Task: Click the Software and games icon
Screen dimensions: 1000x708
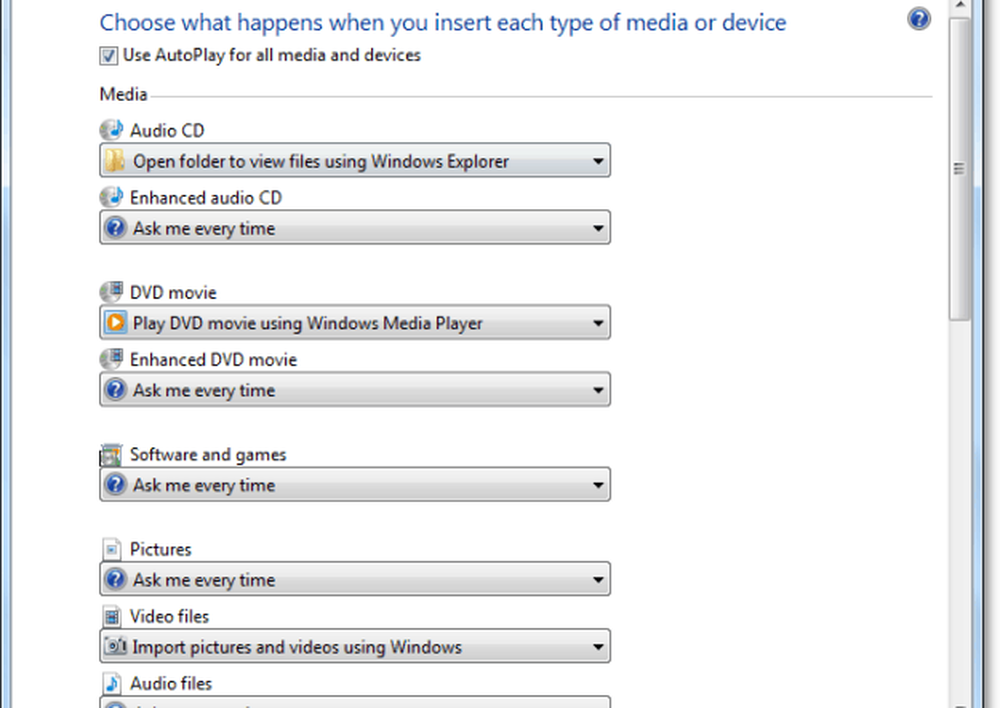Action: (x=111, y=455)
